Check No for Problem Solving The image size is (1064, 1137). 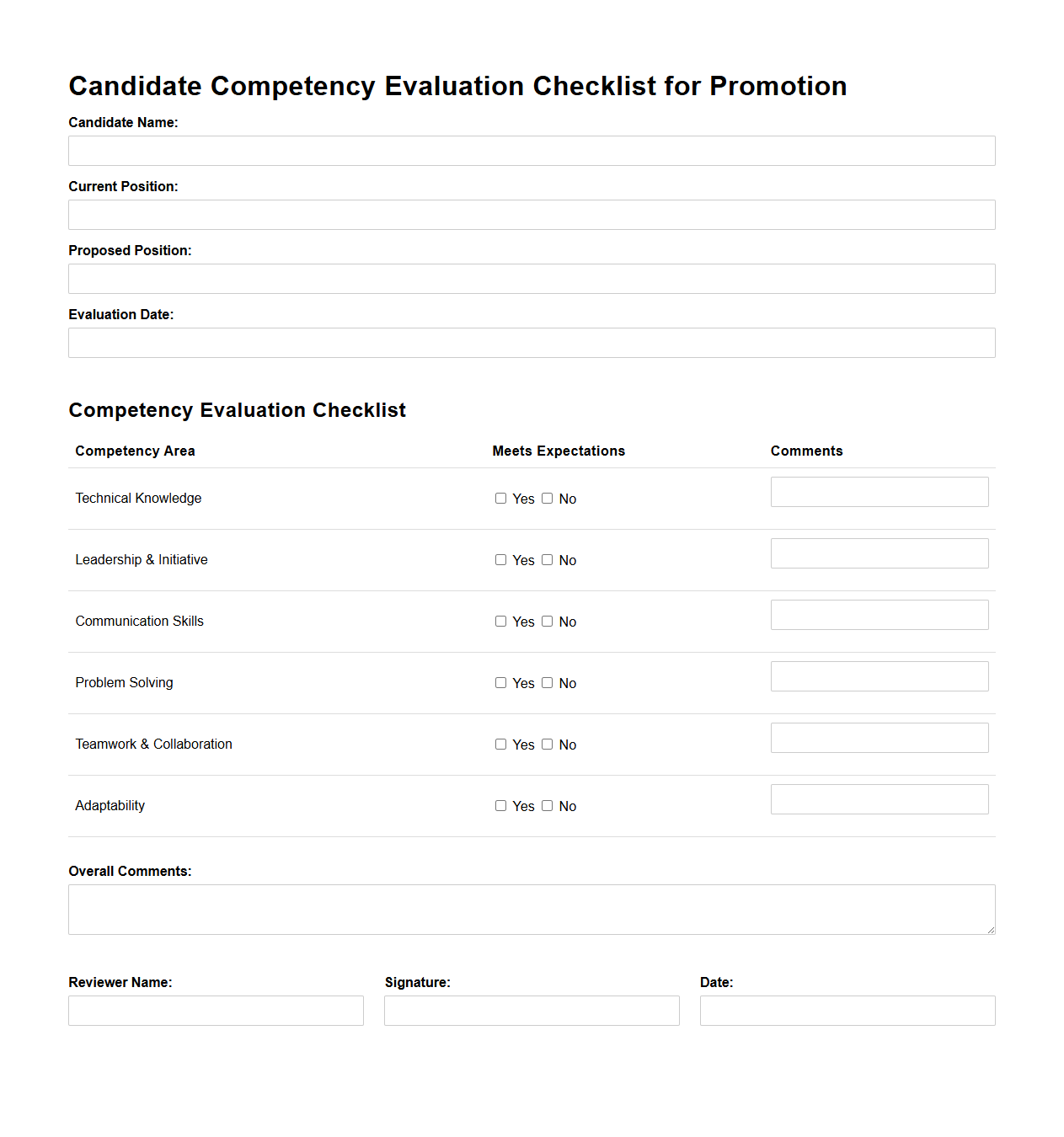[x=547, y=683]
